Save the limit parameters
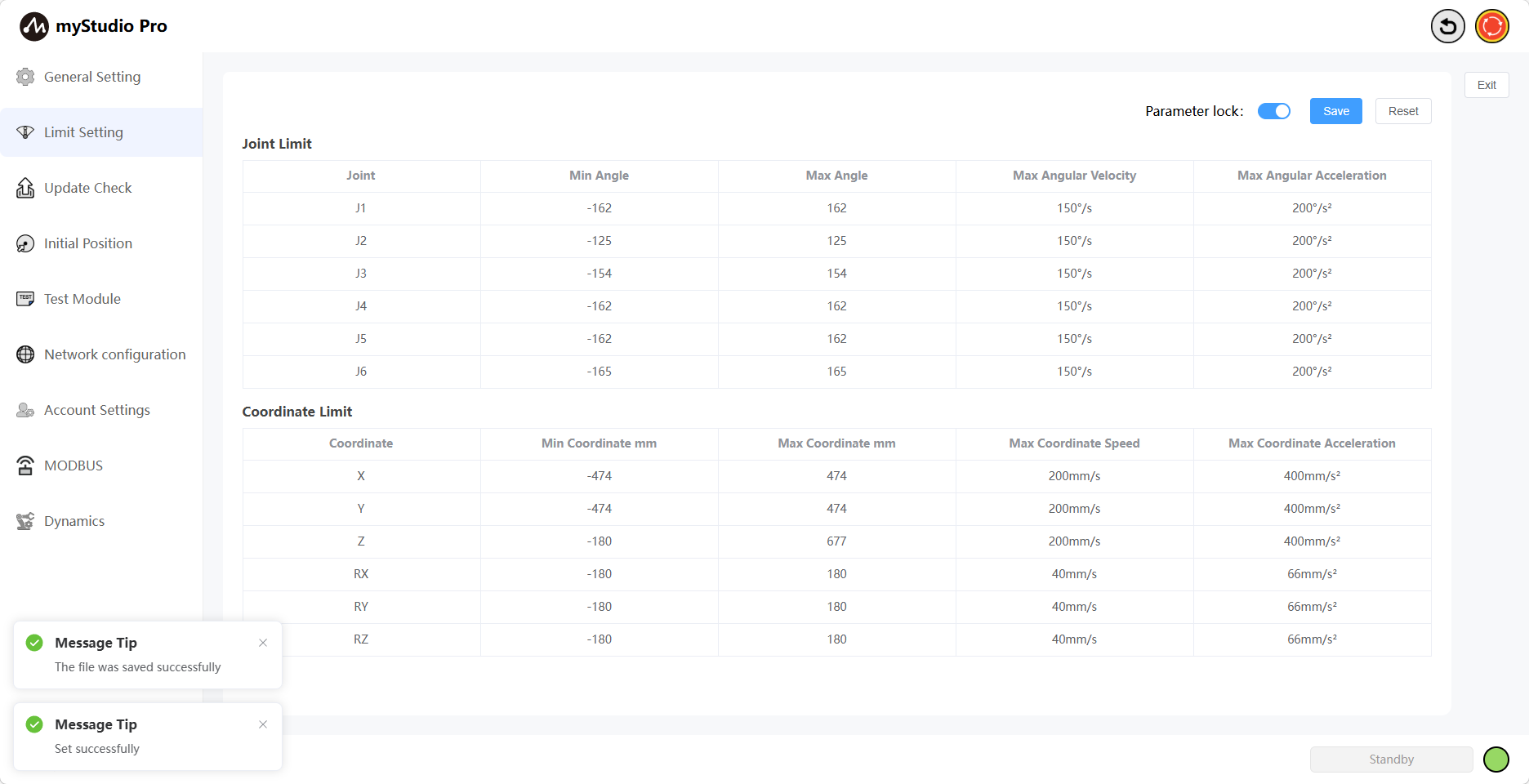The image size is (1529, 784). [x=1335, y=111]
